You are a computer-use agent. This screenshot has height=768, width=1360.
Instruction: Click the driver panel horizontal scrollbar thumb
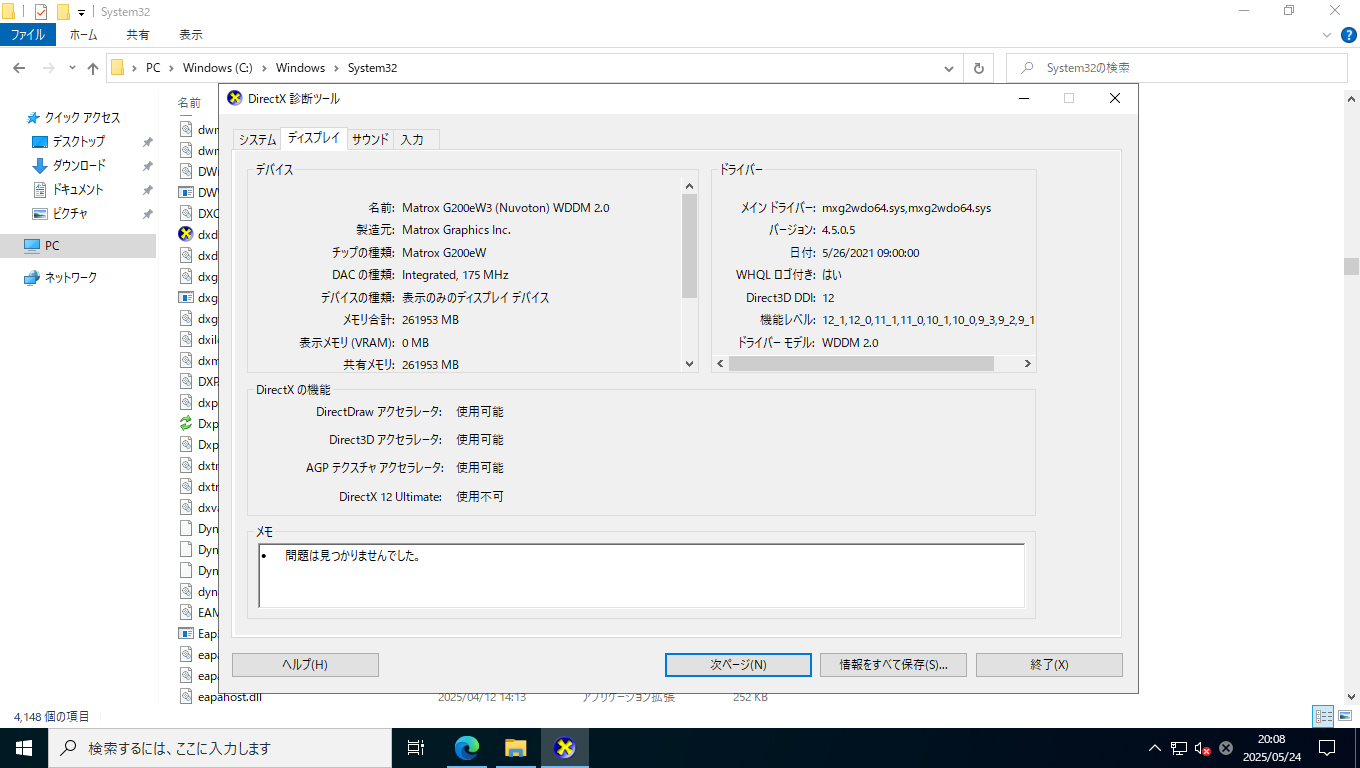click(x=861, y=364)
